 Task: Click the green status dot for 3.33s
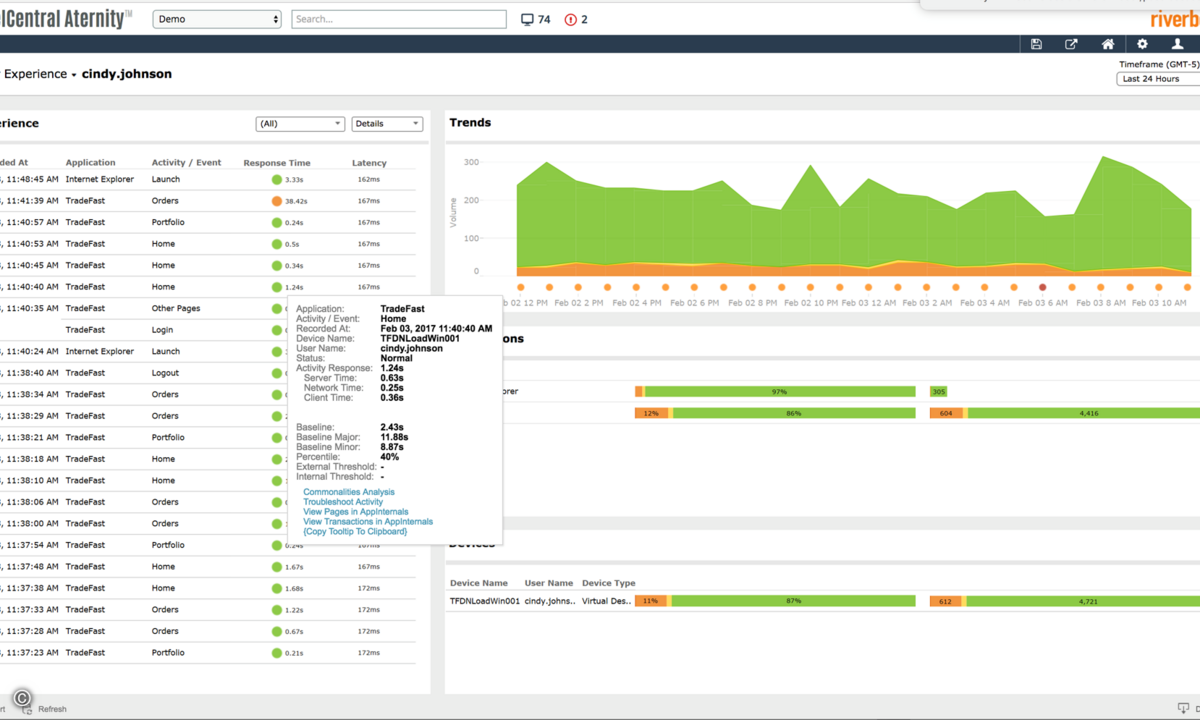[x=277, y=180]
